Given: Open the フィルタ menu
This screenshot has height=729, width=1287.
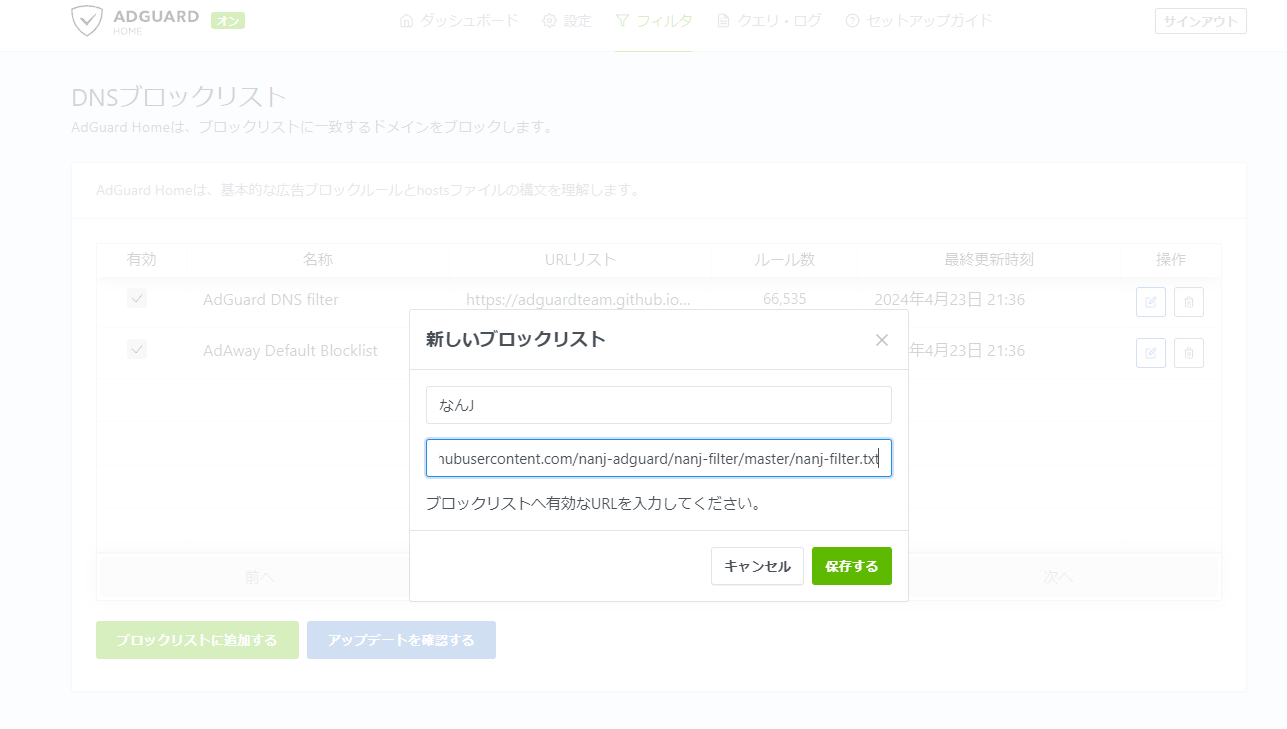Looking at the screenshot, I should pyautogui.click(x=653, y=21).
